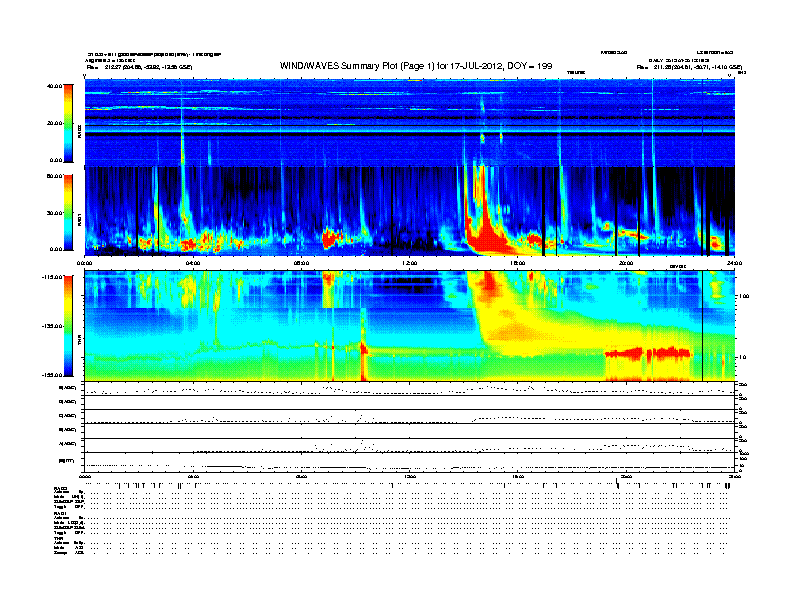This screenshot has height=612, width=792.
Task: Click the WIND/WAVES Summary Plot title
Action: [416, 66]
